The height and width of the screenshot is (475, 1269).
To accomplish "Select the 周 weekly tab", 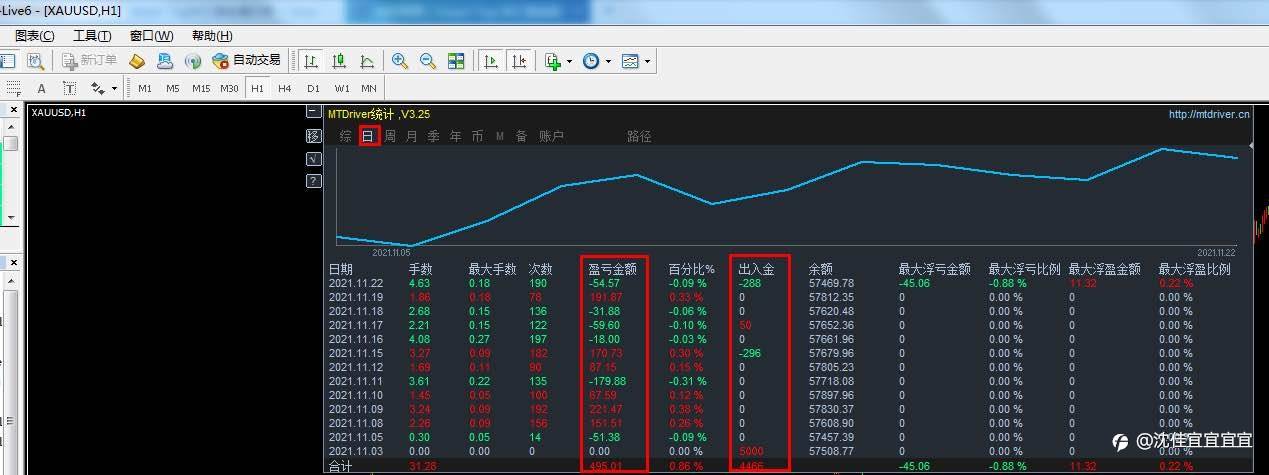I will pyautogui.click(x=390, y=136).
